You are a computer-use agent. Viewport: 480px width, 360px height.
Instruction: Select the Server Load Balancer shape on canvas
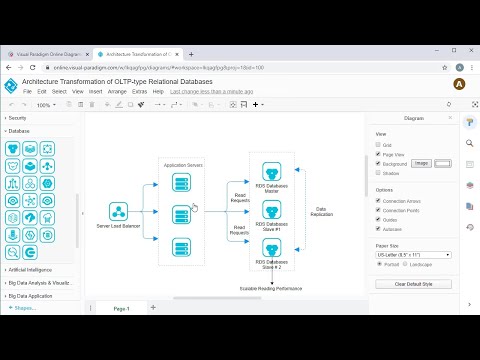(x=118, y=211)
